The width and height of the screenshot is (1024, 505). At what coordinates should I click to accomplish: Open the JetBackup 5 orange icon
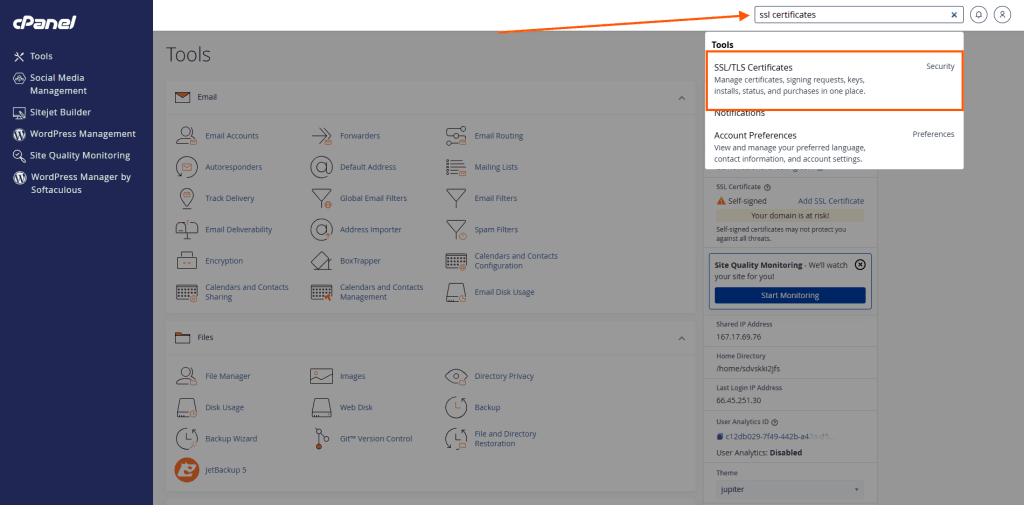187,470
